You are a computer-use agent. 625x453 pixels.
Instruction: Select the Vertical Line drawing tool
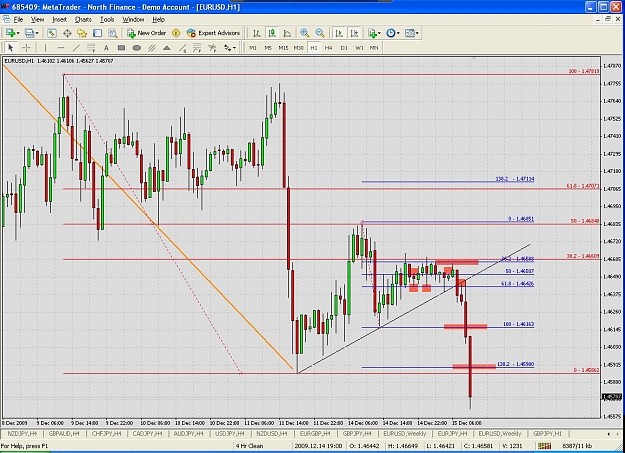coord(45,48)
